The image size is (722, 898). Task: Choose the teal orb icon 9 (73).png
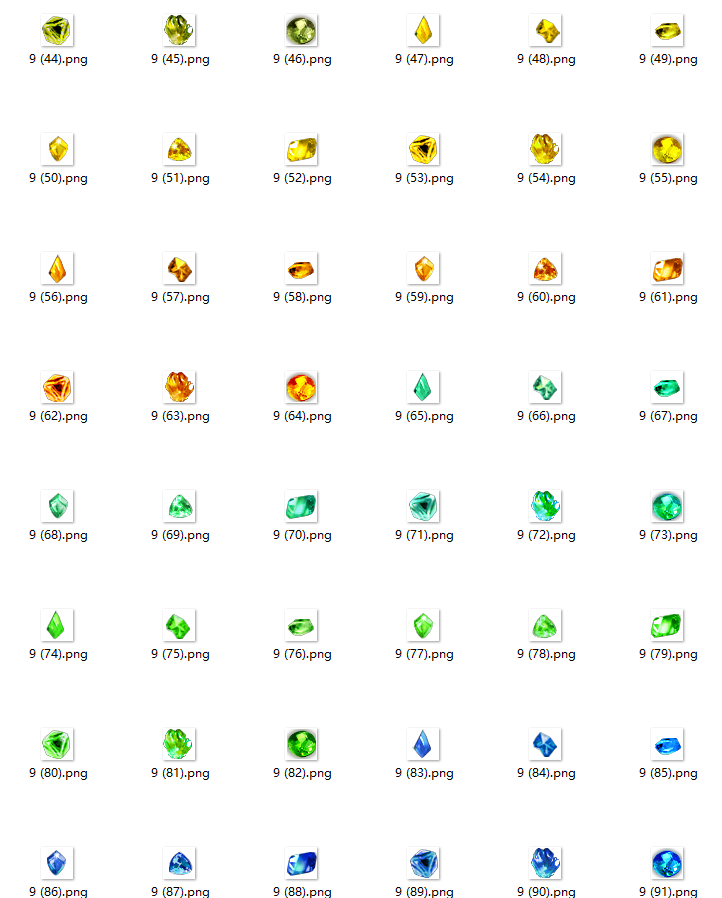pyautogui.click(x=668, y=507)
